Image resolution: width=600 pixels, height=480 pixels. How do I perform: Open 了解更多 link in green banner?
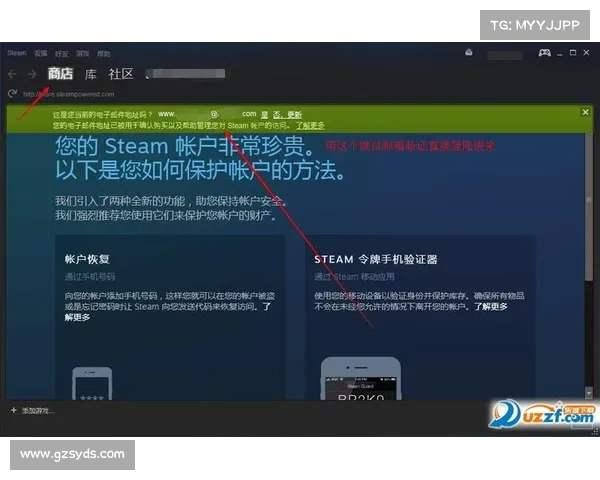(x=310, y=126)
